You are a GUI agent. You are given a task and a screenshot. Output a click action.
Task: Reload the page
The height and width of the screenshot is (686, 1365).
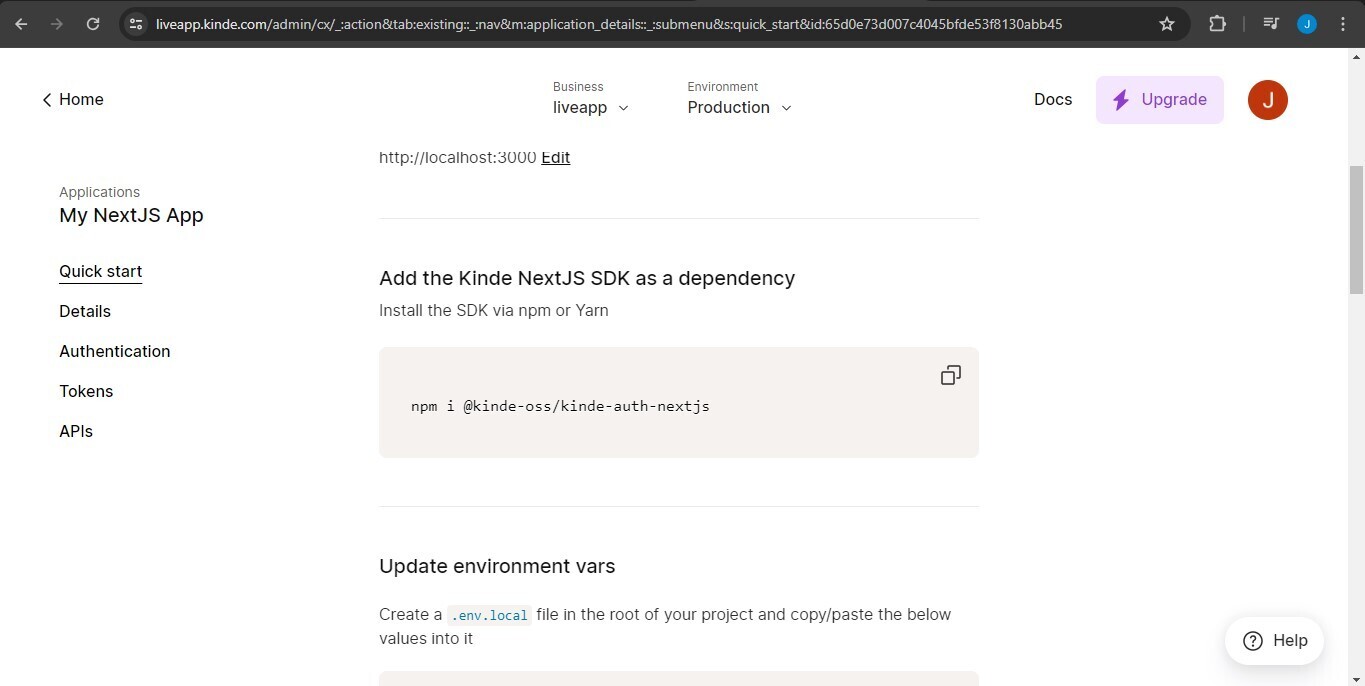(x=93, y=24)
